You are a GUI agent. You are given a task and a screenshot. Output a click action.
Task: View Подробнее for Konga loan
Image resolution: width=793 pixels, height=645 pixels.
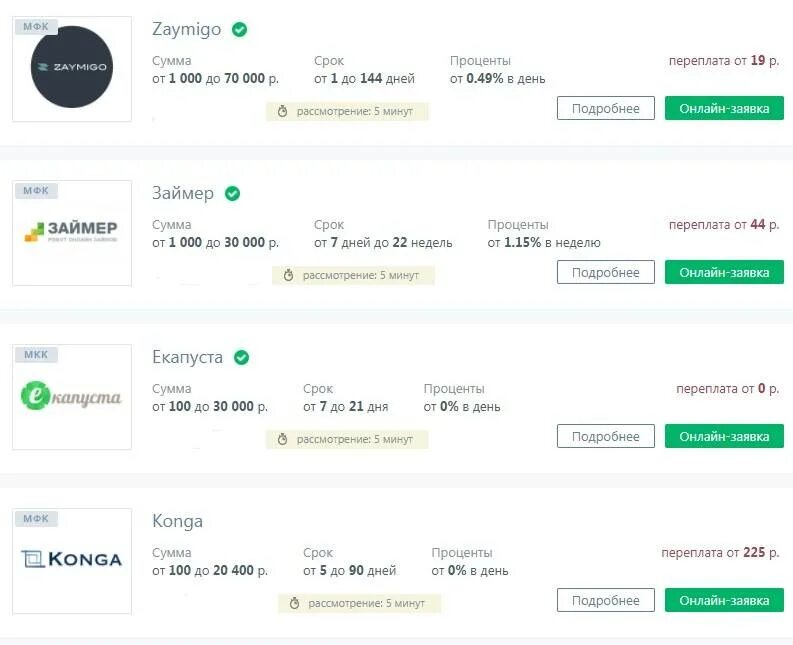click(x=605, y=600)
